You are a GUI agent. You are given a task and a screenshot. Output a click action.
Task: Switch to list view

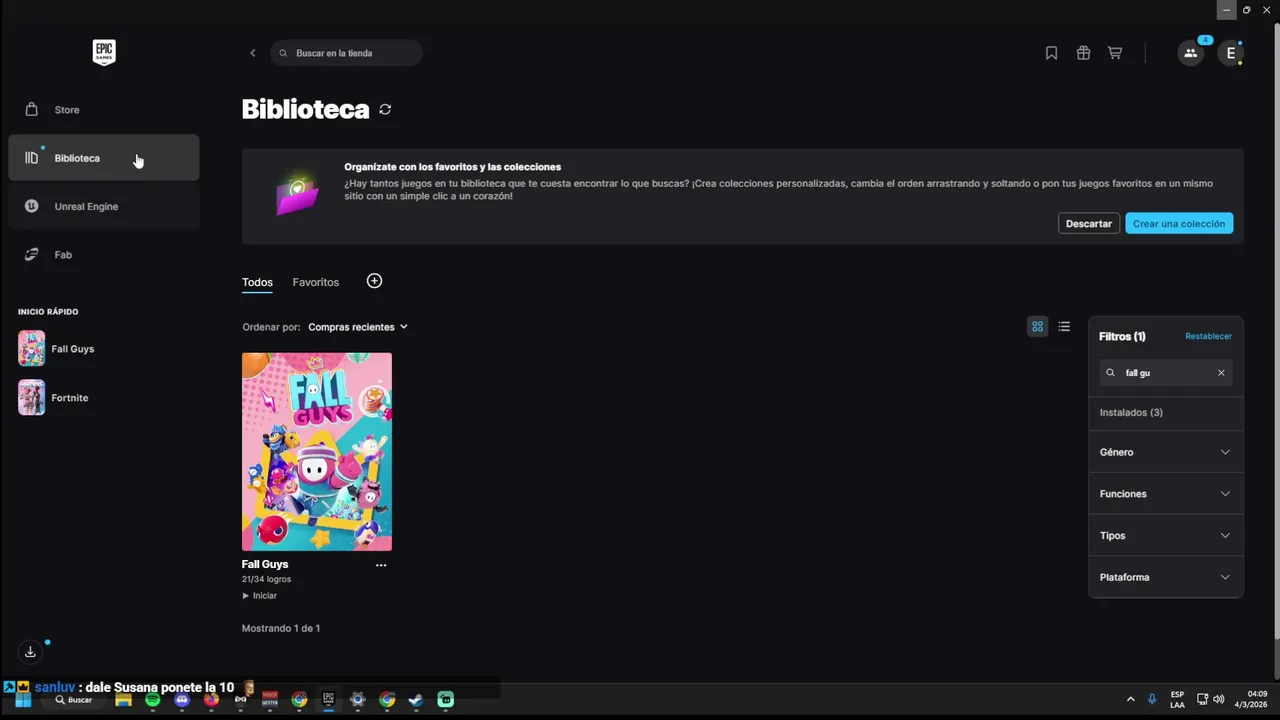pyautogui.click(x=1064, y=327)
